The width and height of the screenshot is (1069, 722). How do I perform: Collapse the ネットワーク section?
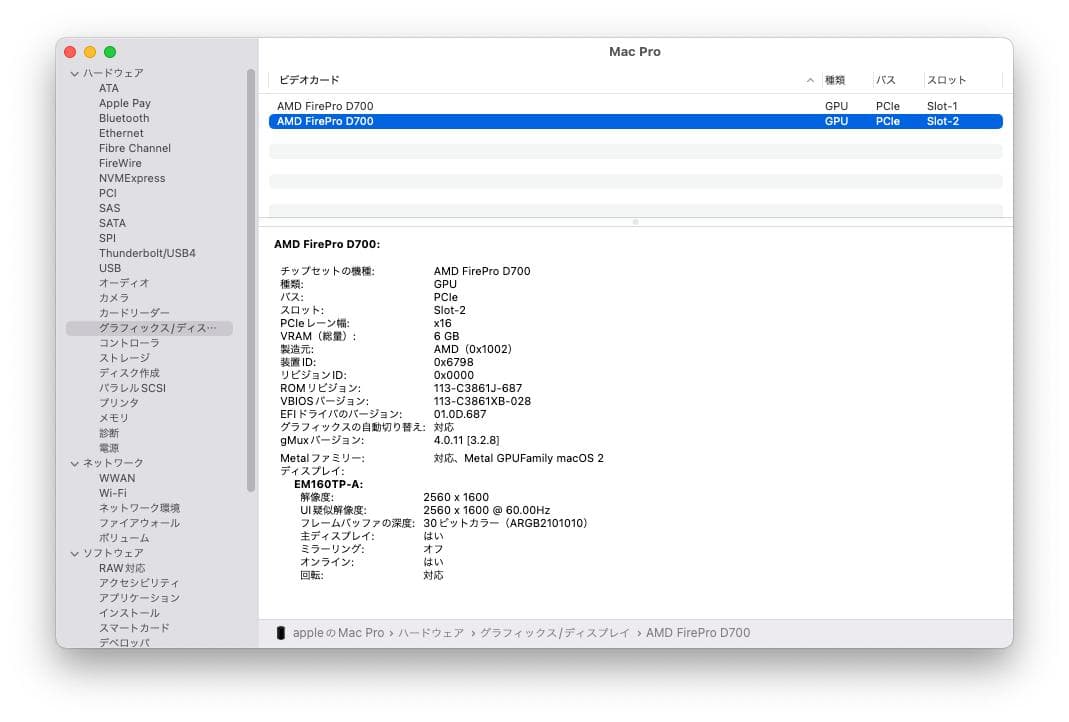click(x=74, y=463)
